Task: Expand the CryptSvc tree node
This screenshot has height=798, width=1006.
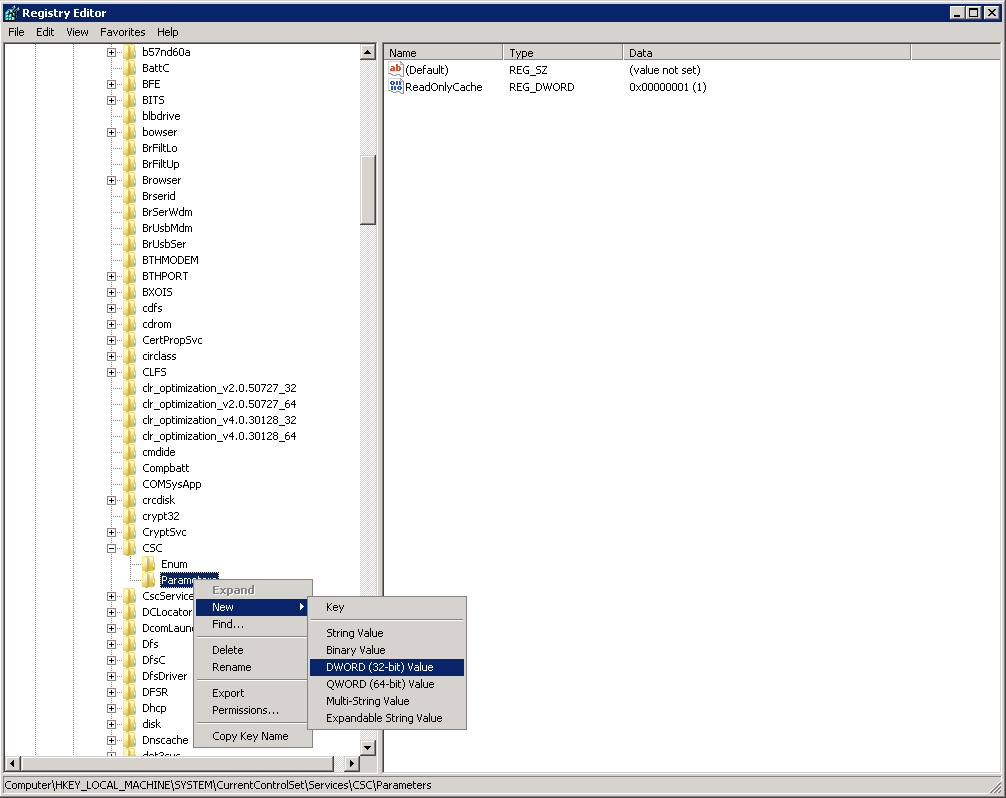Action: pos(112,532)
